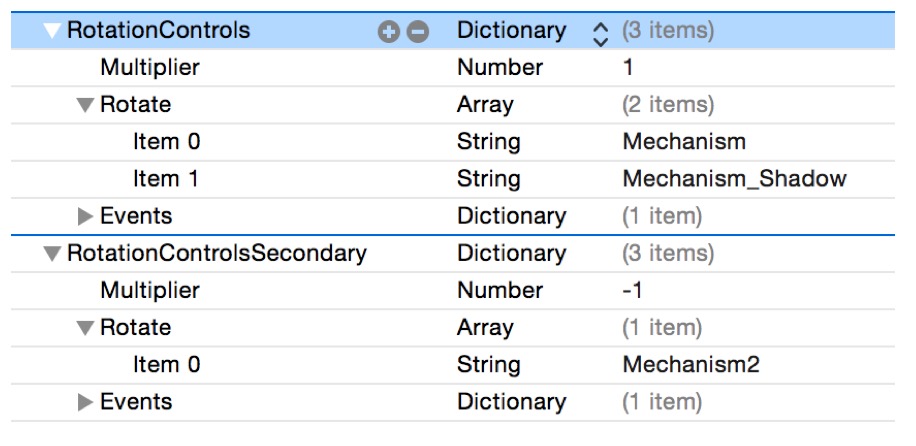Screen dimensions: 916x446
Task: Collapse Rotate array under RotationControlsSecondary
Action: [85, 328]
